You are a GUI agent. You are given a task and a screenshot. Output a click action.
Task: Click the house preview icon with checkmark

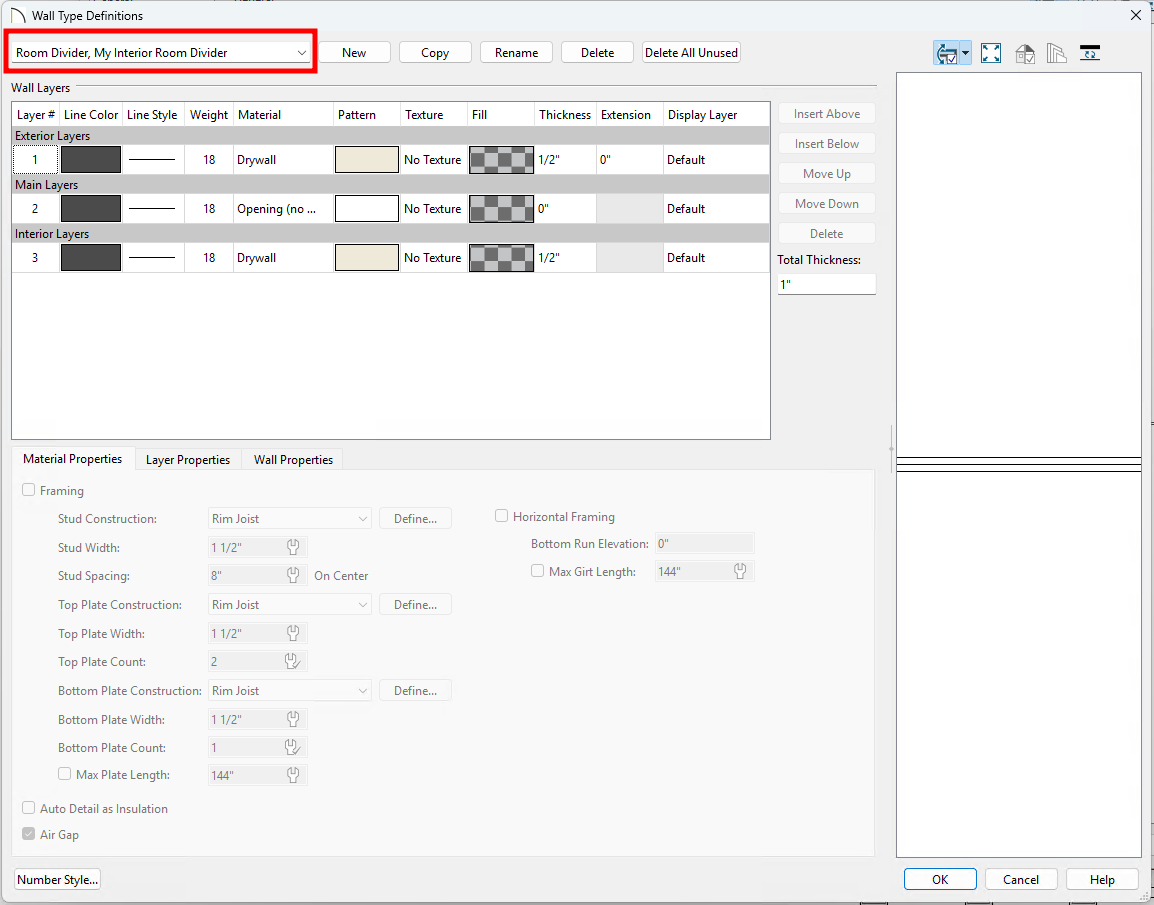(x=1025, y=54)
